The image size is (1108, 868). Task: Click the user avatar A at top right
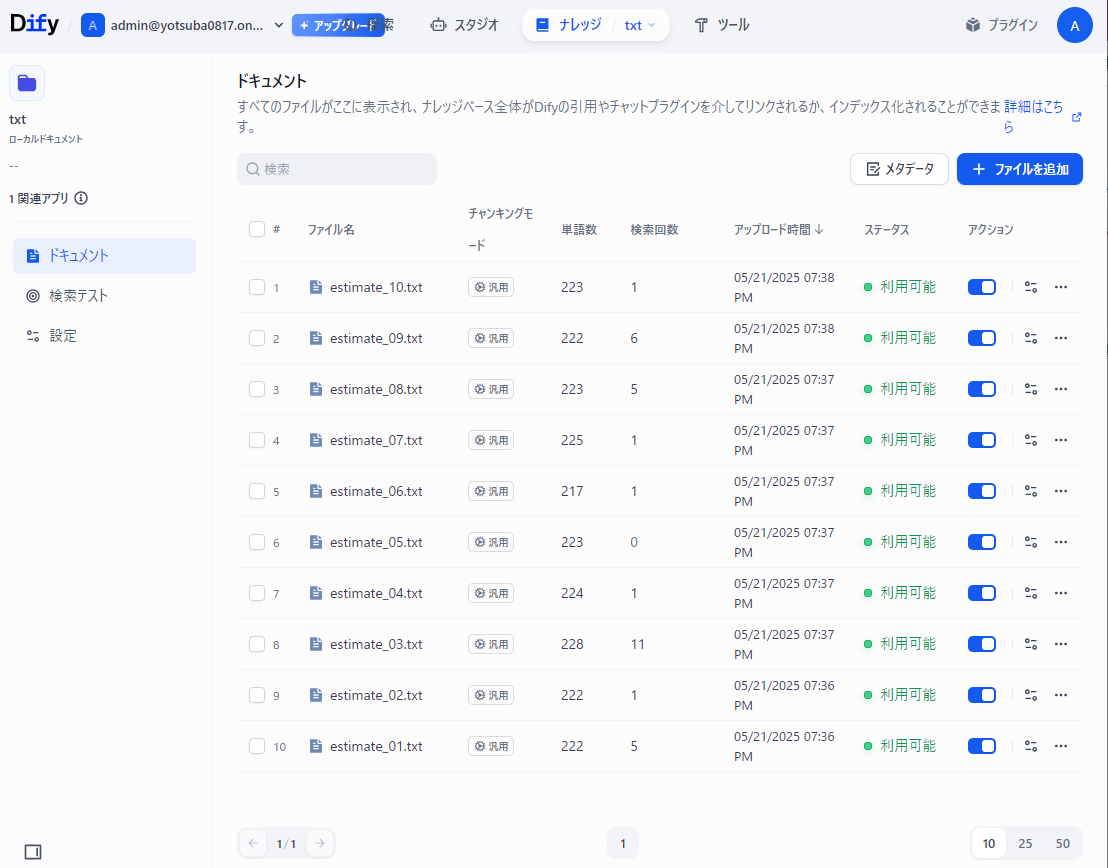click(x=1074, y=25)
